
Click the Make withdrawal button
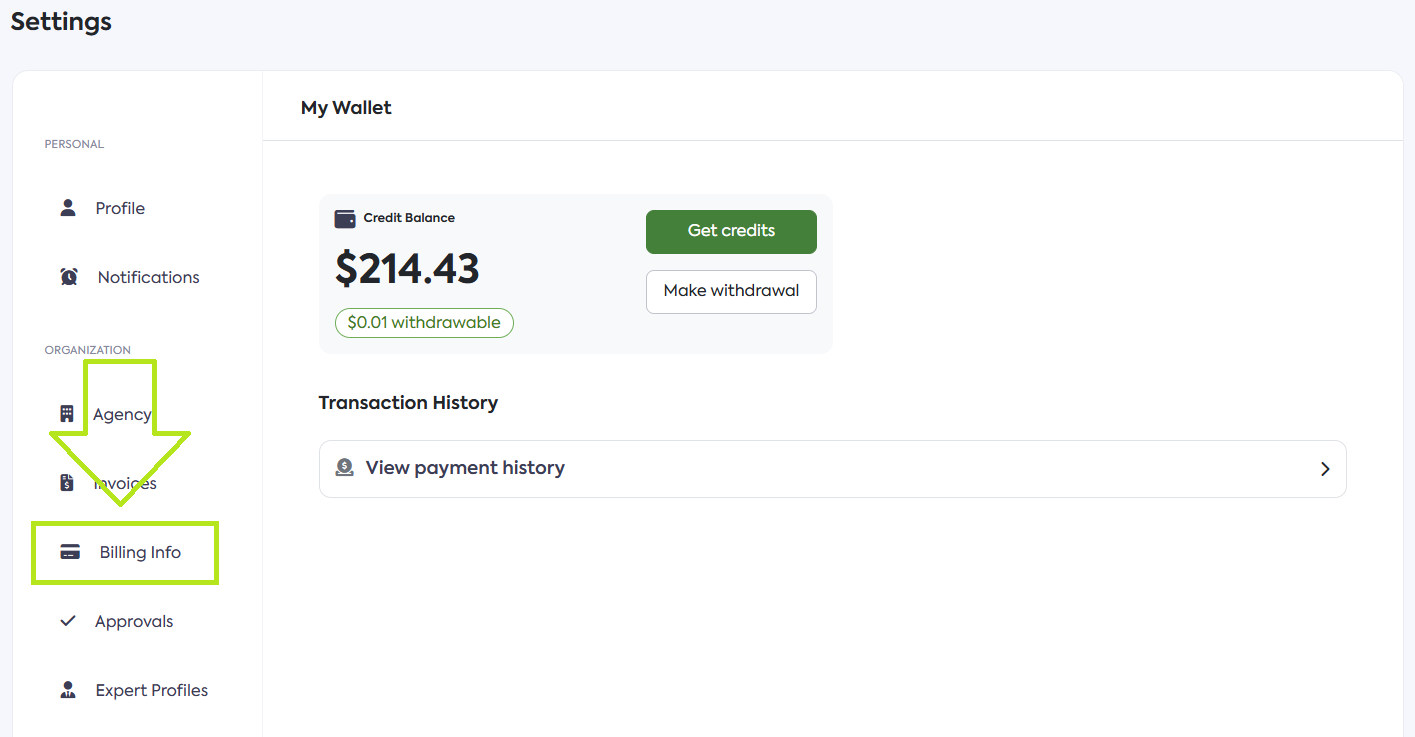(731, 291)
